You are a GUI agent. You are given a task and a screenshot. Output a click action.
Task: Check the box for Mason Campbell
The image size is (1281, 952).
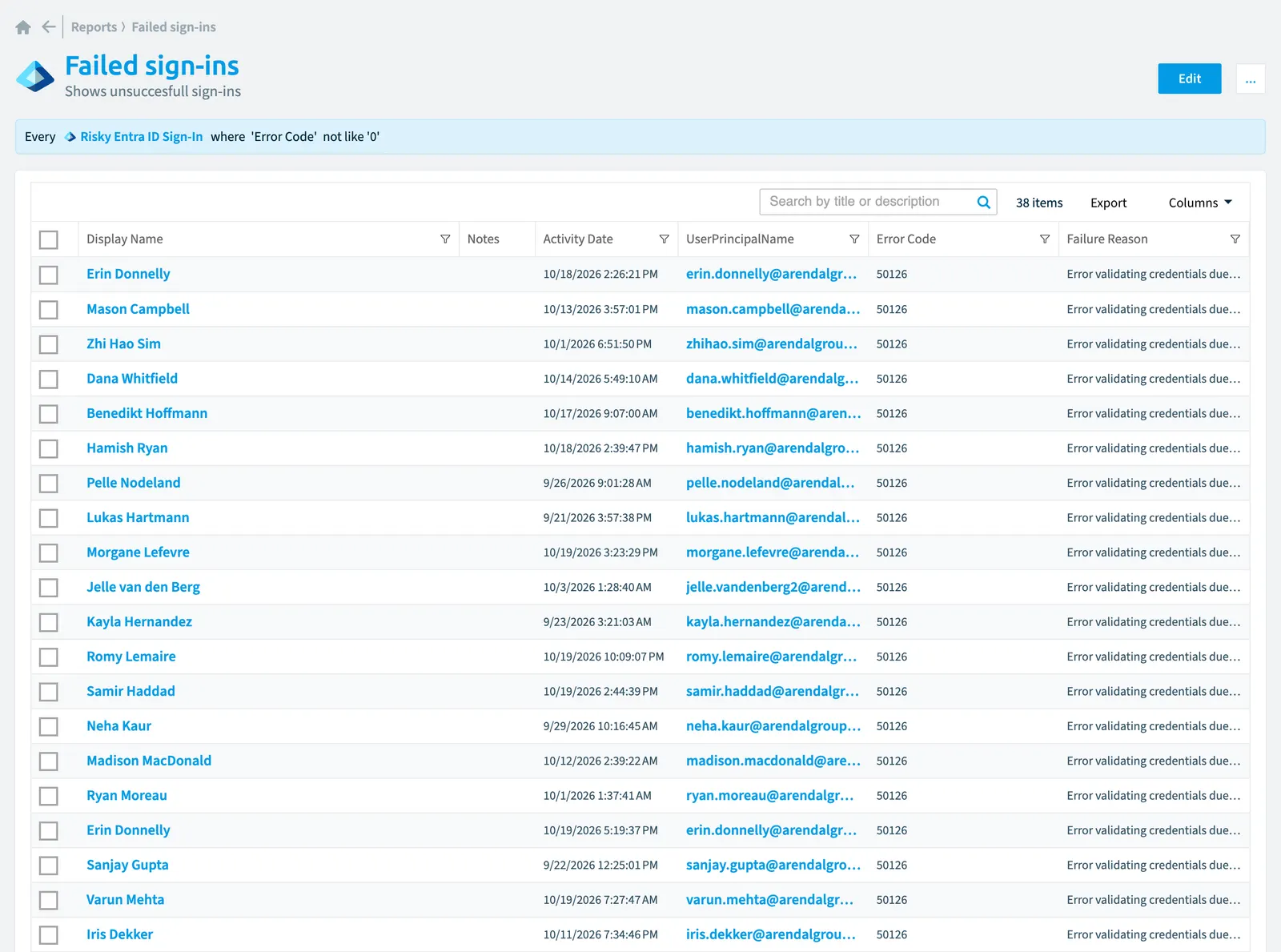tap(49, 309)
